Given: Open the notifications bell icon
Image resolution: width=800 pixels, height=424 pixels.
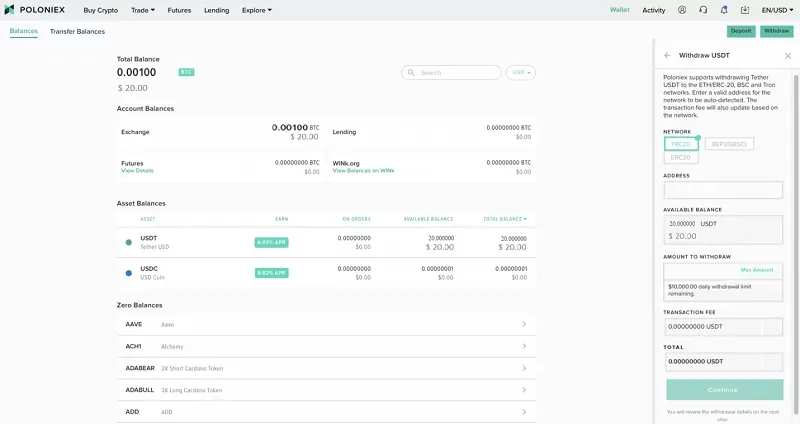Looking at the screenshot, I should (x=724, y=10).
